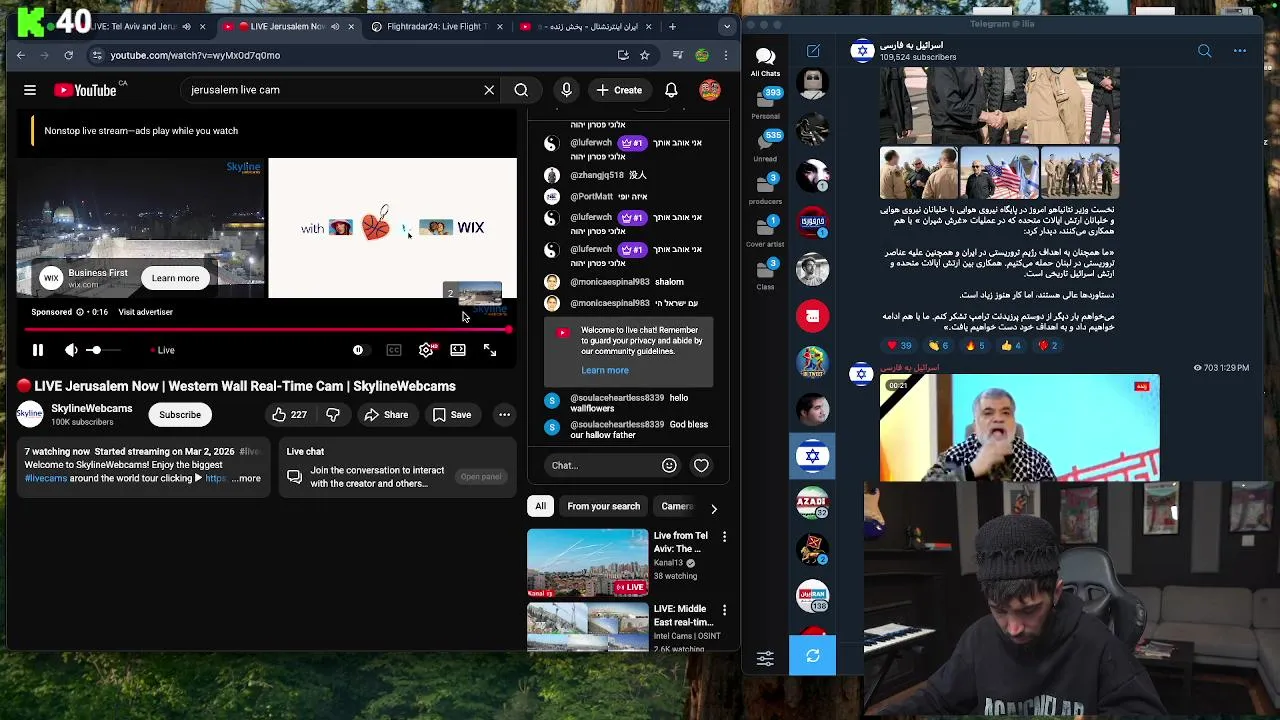Open the Create menu on YouTube
Screen dimensions: 1280x720
coord(620,90)
